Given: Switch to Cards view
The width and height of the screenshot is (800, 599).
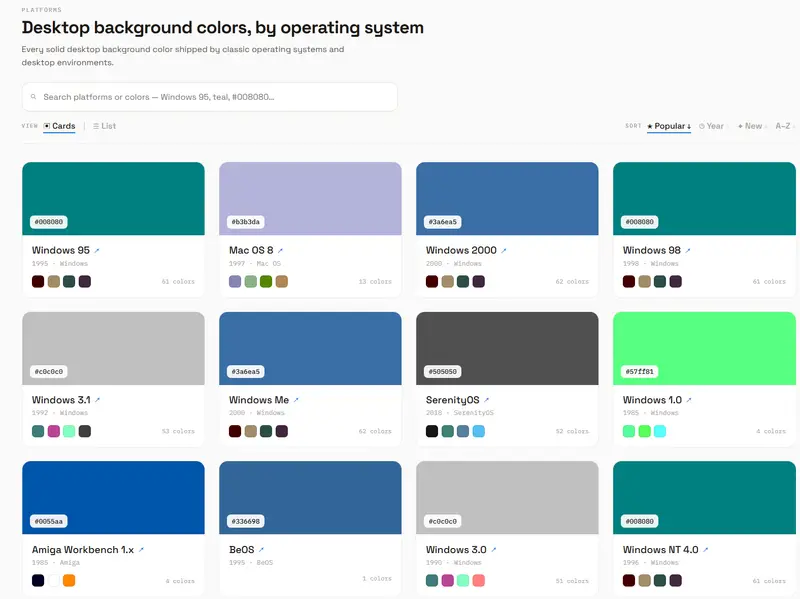Looking at the screenshot, I should point(59,126).
